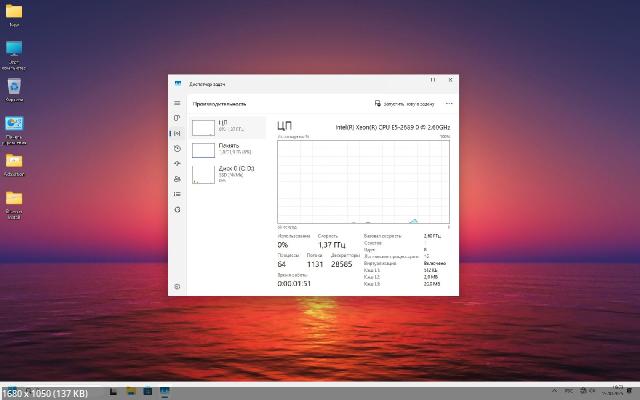Open App history from the sidebar
Screen dimensions: 640x400
(x=177, y=148)
